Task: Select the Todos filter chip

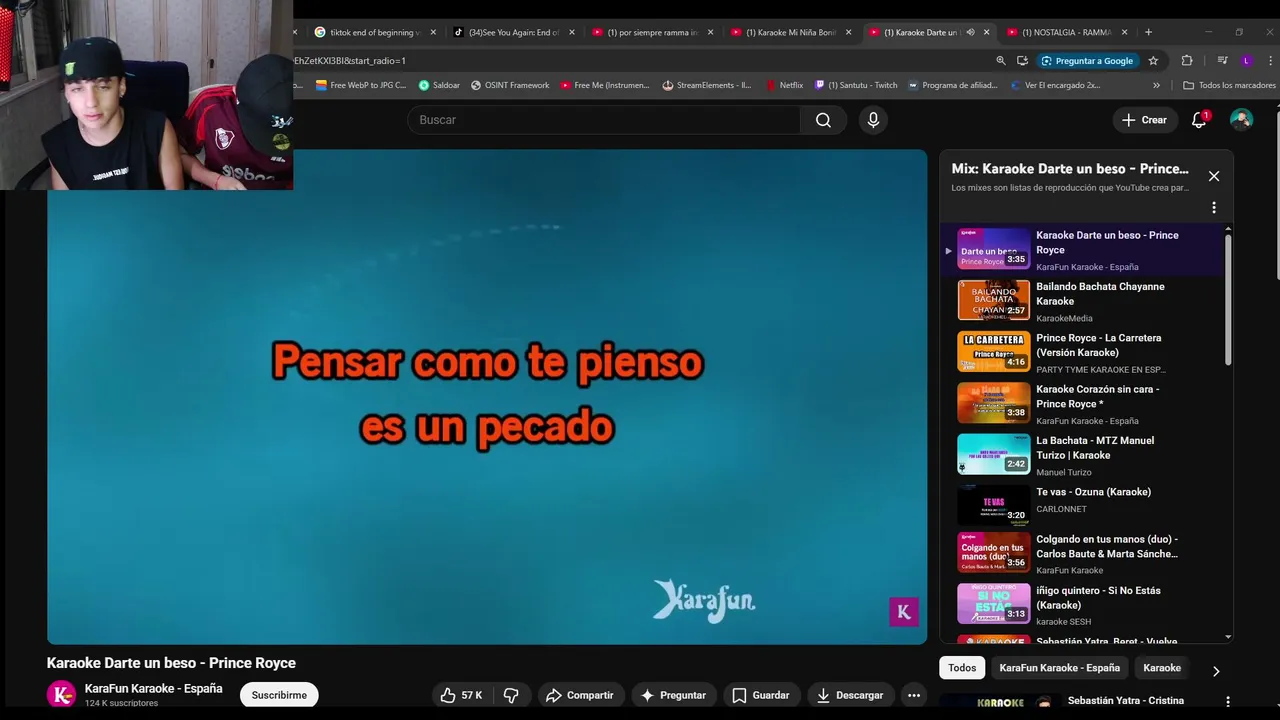Action: (962, 668)
